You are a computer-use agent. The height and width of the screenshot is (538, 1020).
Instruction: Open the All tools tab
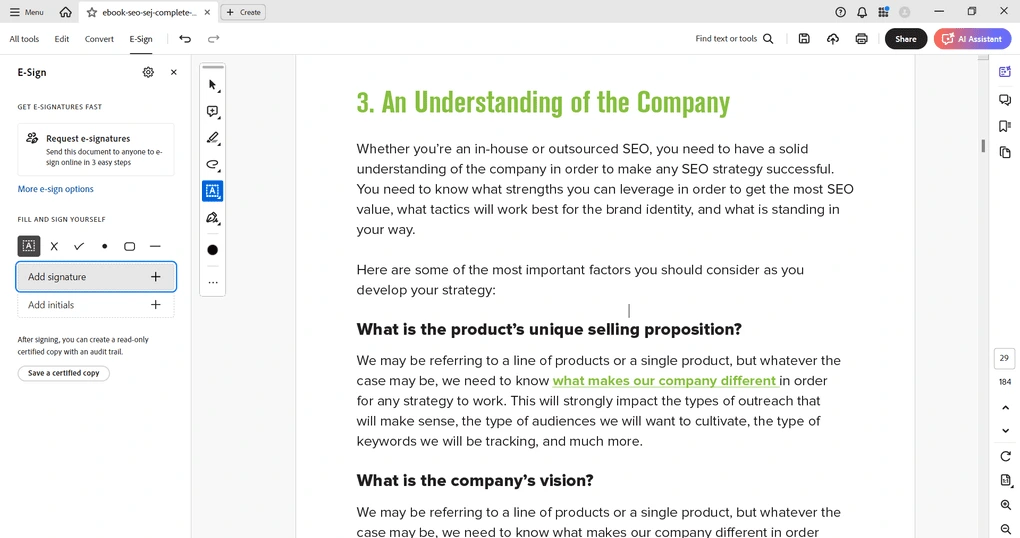24,39
